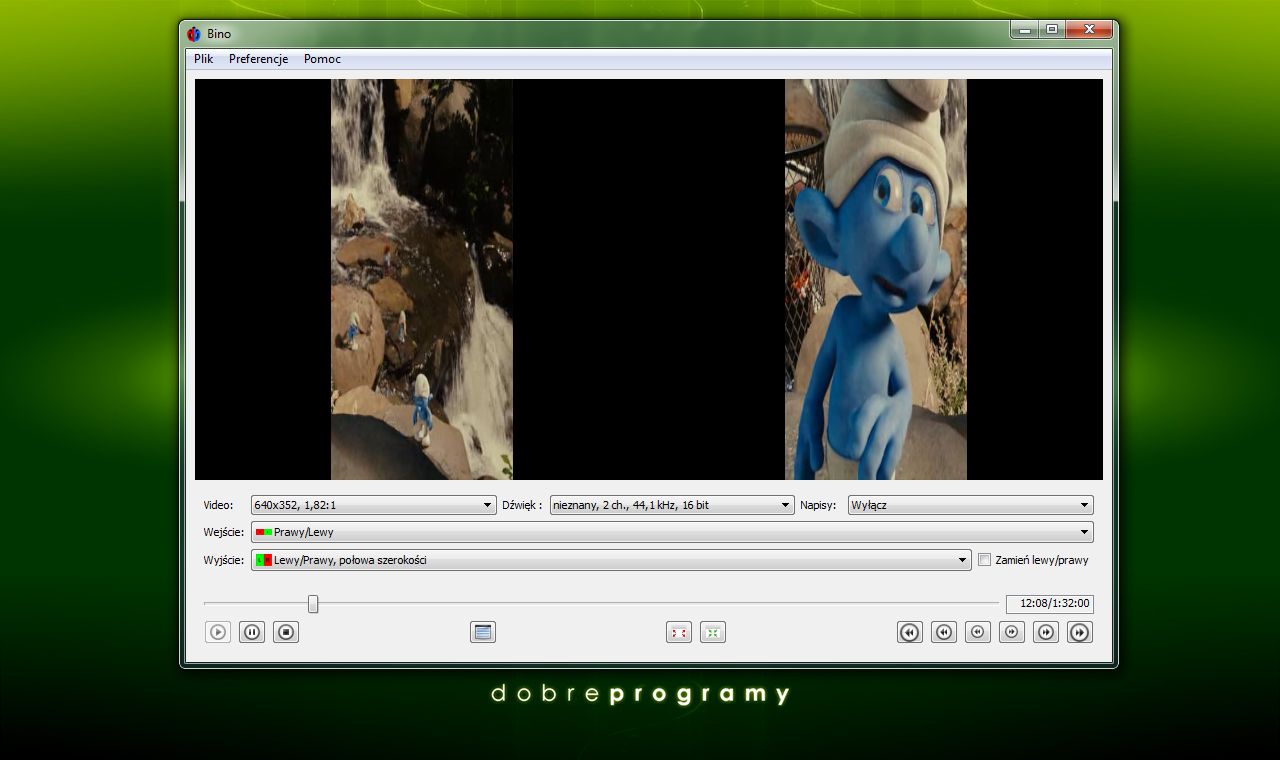
Task: Seek backward by the largest step
Action: point(910,632)
